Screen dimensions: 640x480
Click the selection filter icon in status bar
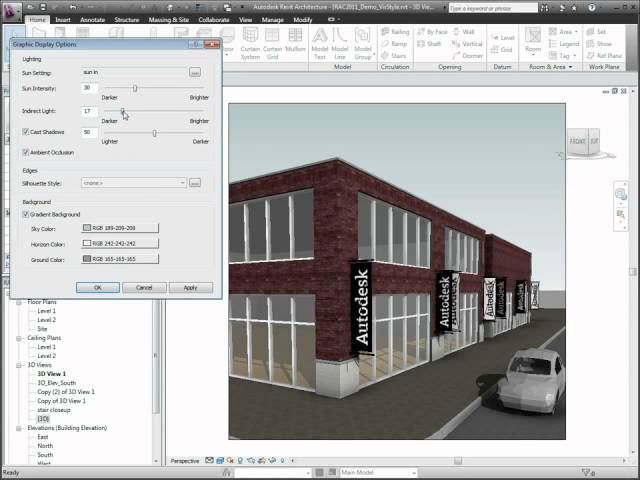pos(586,472)
